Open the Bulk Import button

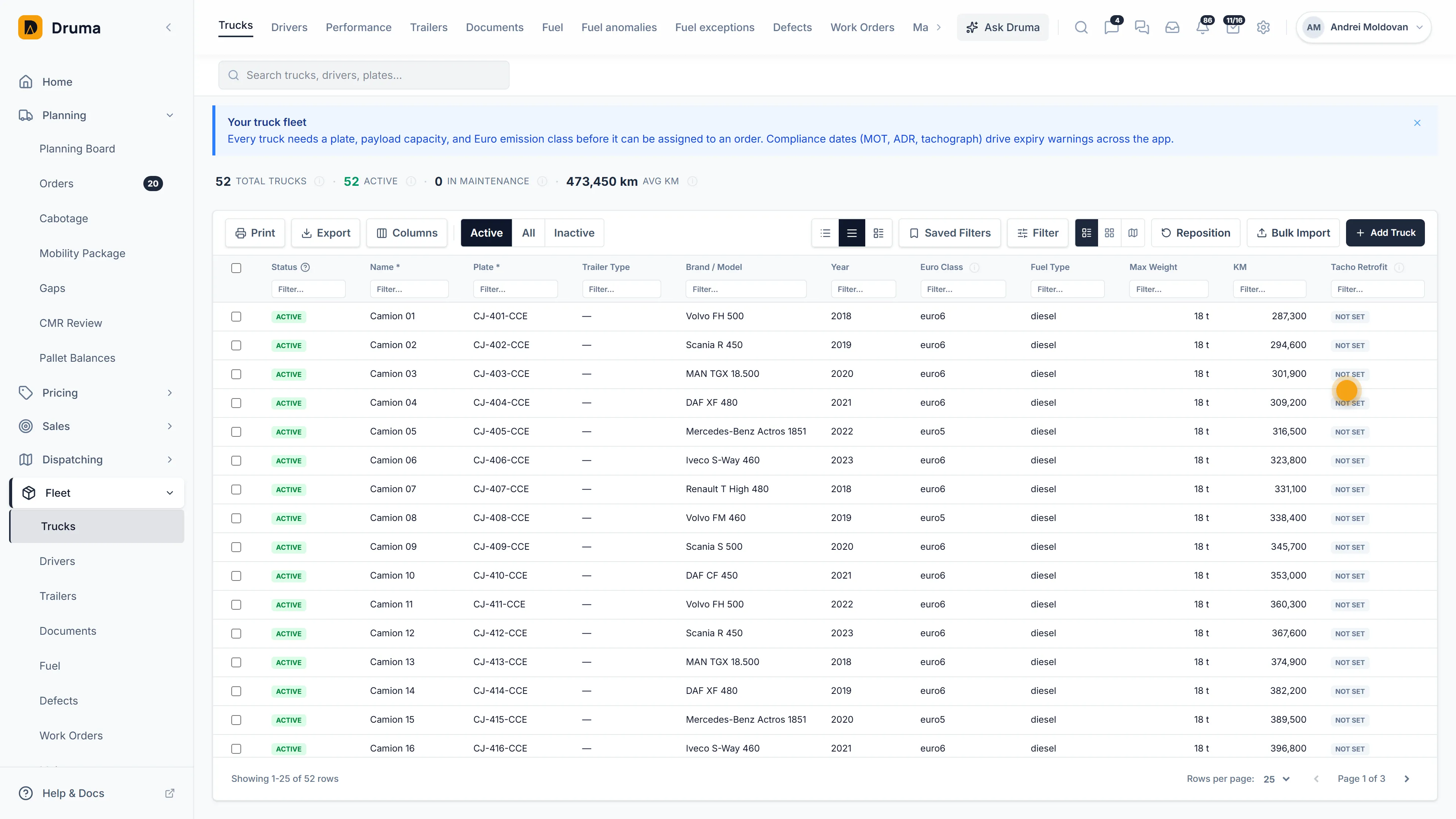click(1293, 233)
